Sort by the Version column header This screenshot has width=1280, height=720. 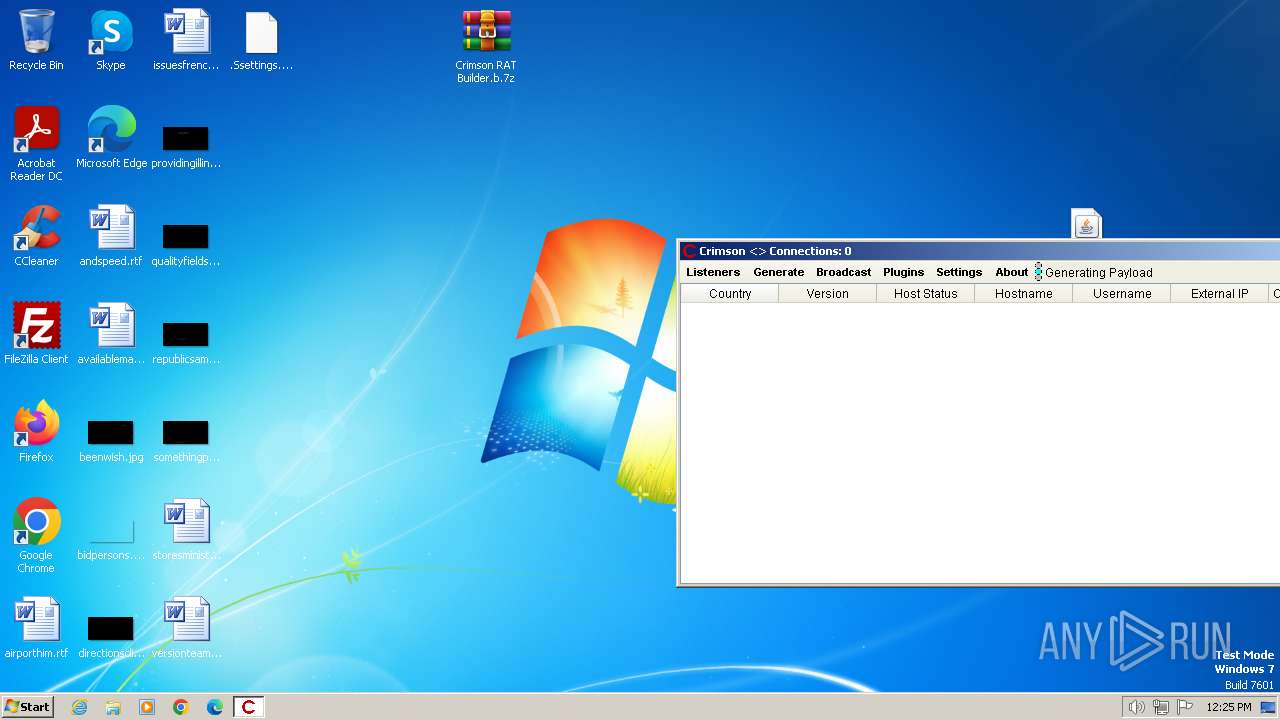pos(828,294)
